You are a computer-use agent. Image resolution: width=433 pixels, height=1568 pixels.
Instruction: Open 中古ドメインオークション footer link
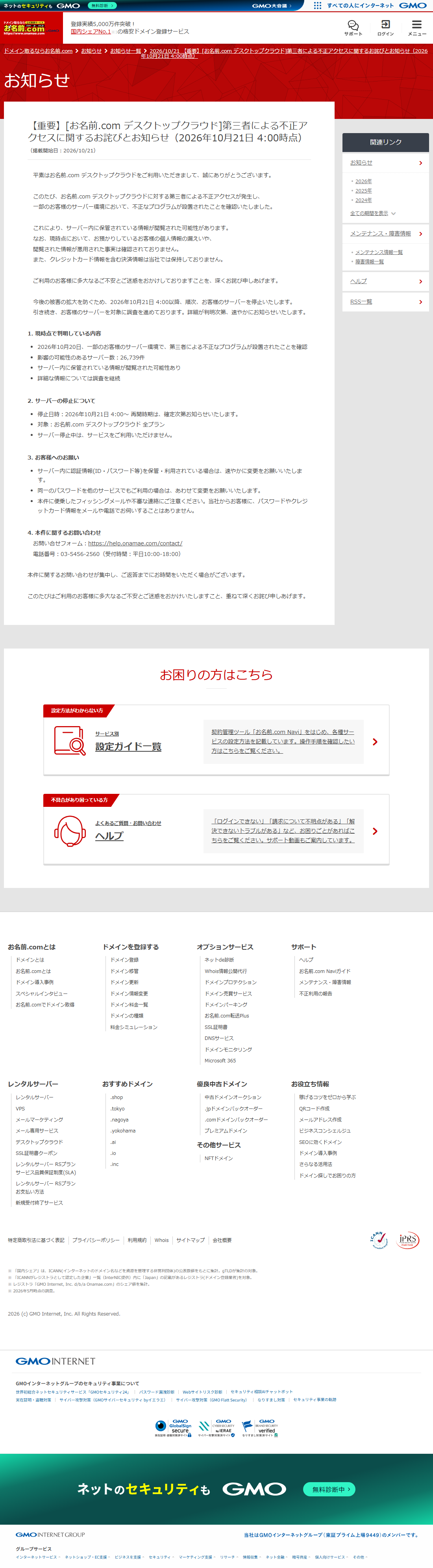(x=233, y=1097)
